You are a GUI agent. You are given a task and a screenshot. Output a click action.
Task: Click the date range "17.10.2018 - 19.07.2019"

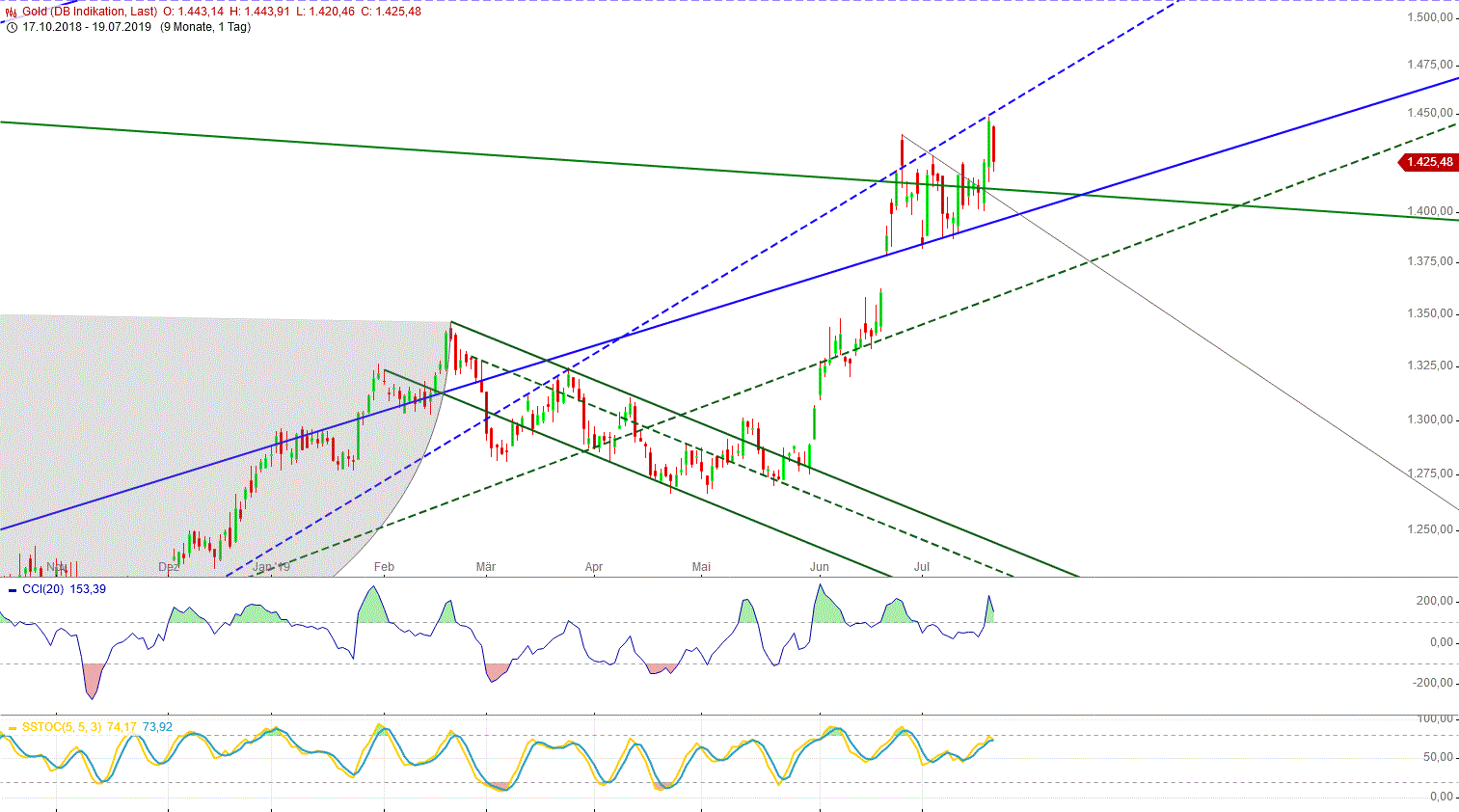tap(87, 27)
